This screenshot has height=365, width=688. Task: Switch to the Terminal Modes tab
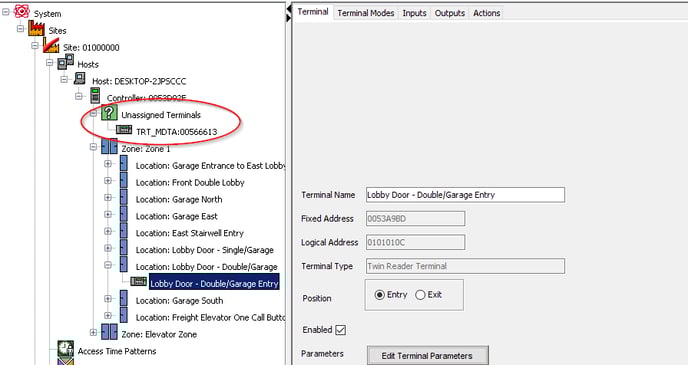[x=366, y=13]
